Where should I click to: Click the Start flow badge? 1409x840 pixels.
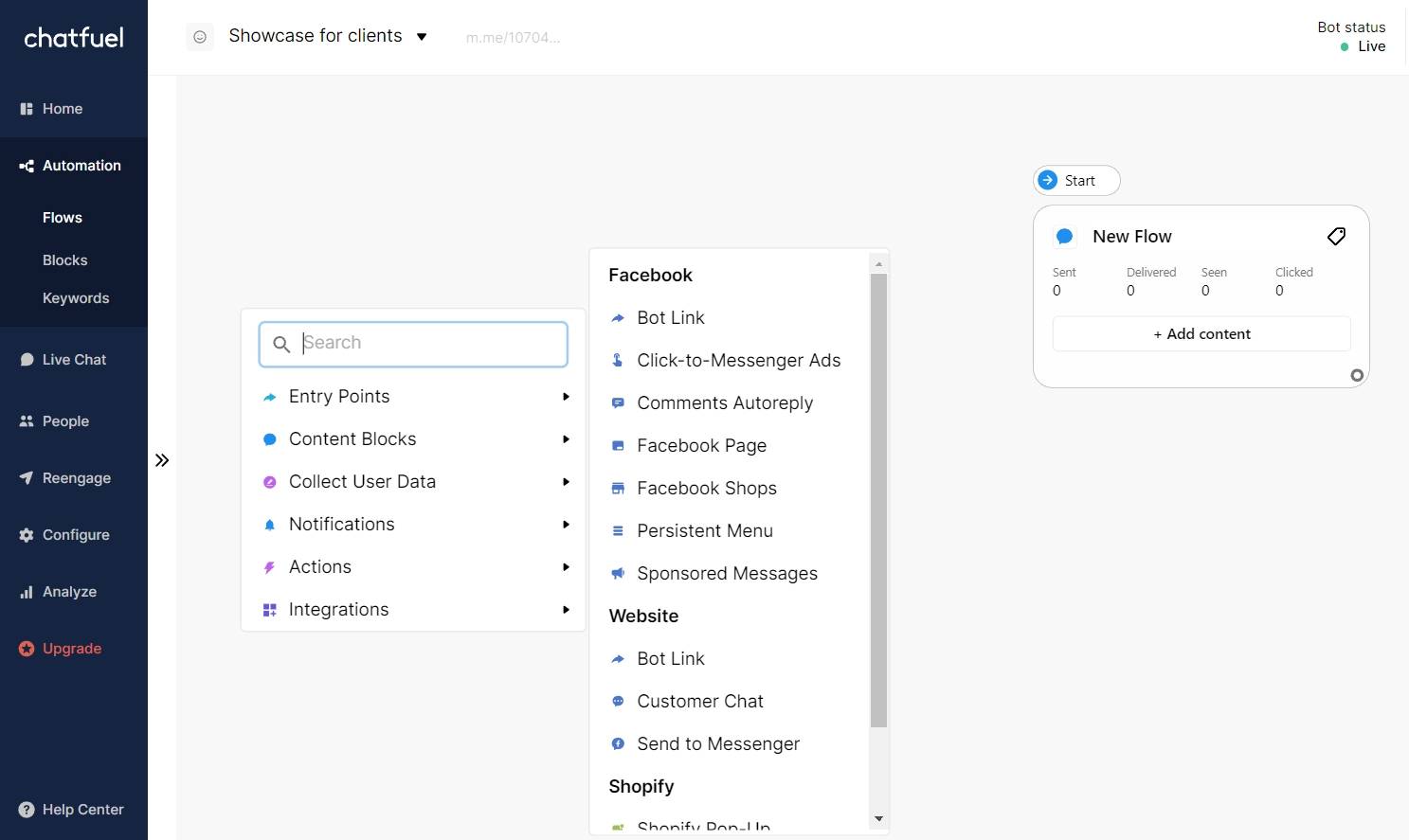pyautogui.click(x=1077, y=181)
